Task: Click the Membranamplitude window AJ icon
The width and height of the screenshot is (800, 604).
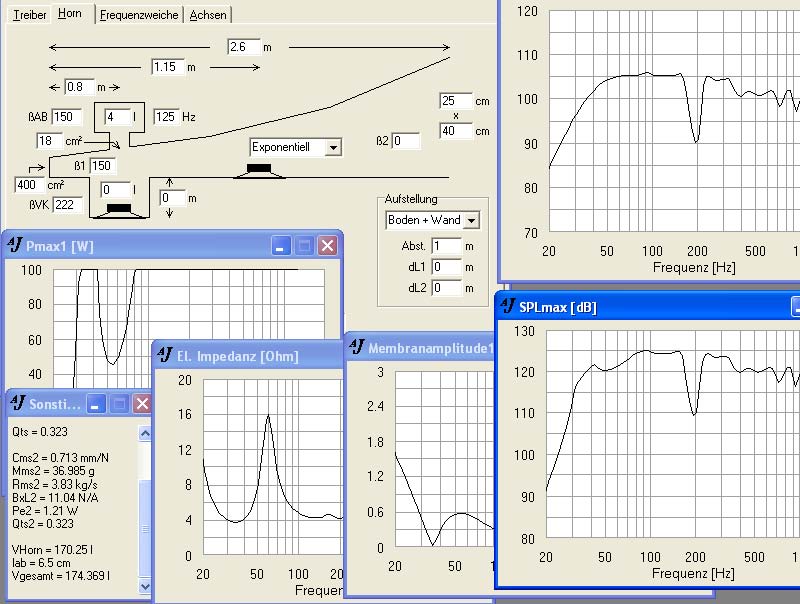Action: [357, 347]
